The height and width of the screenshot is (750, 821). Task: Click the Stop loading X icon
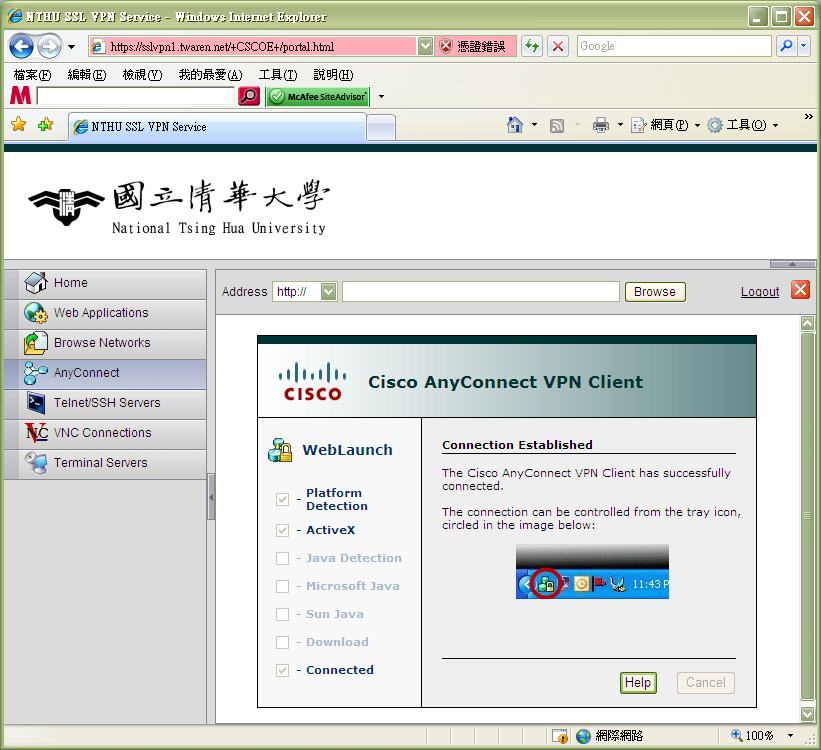[558, 46]
